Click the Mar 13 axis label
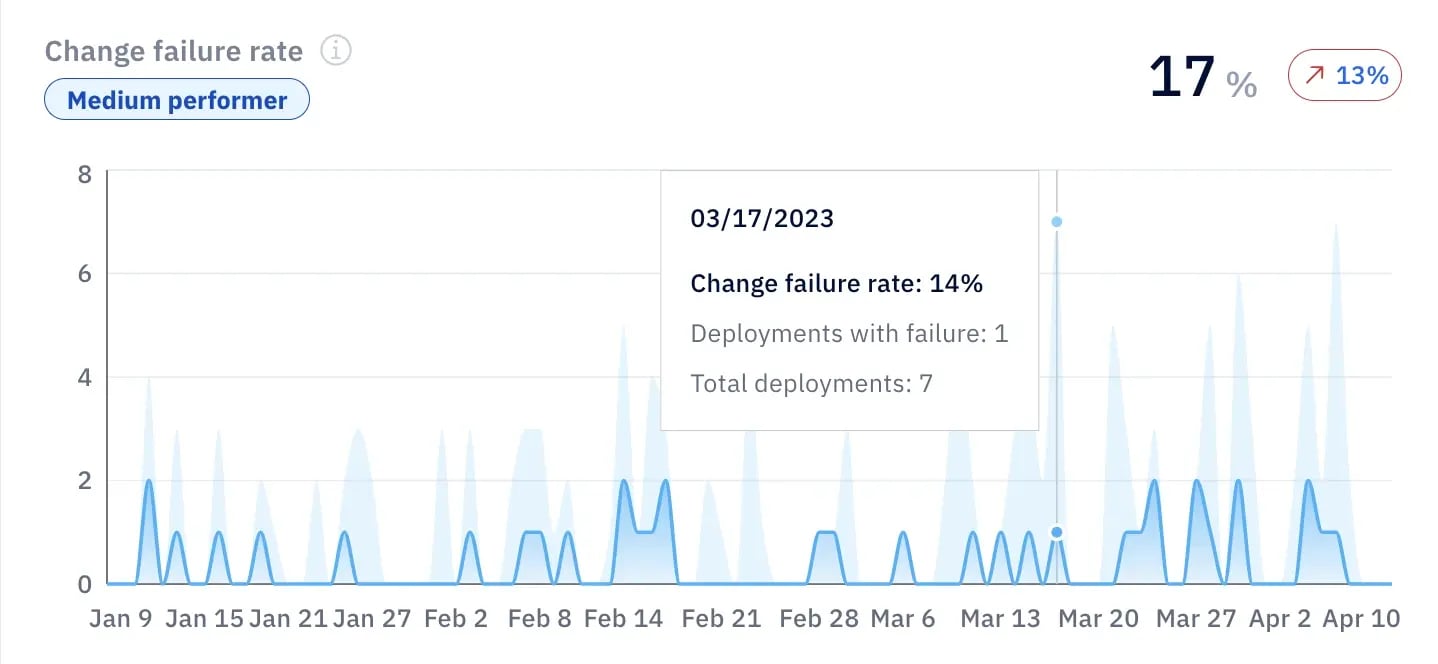Image resolution: width=1438 pixels, height=664 pixels. pyautogui.click(x=1000, y=619)
